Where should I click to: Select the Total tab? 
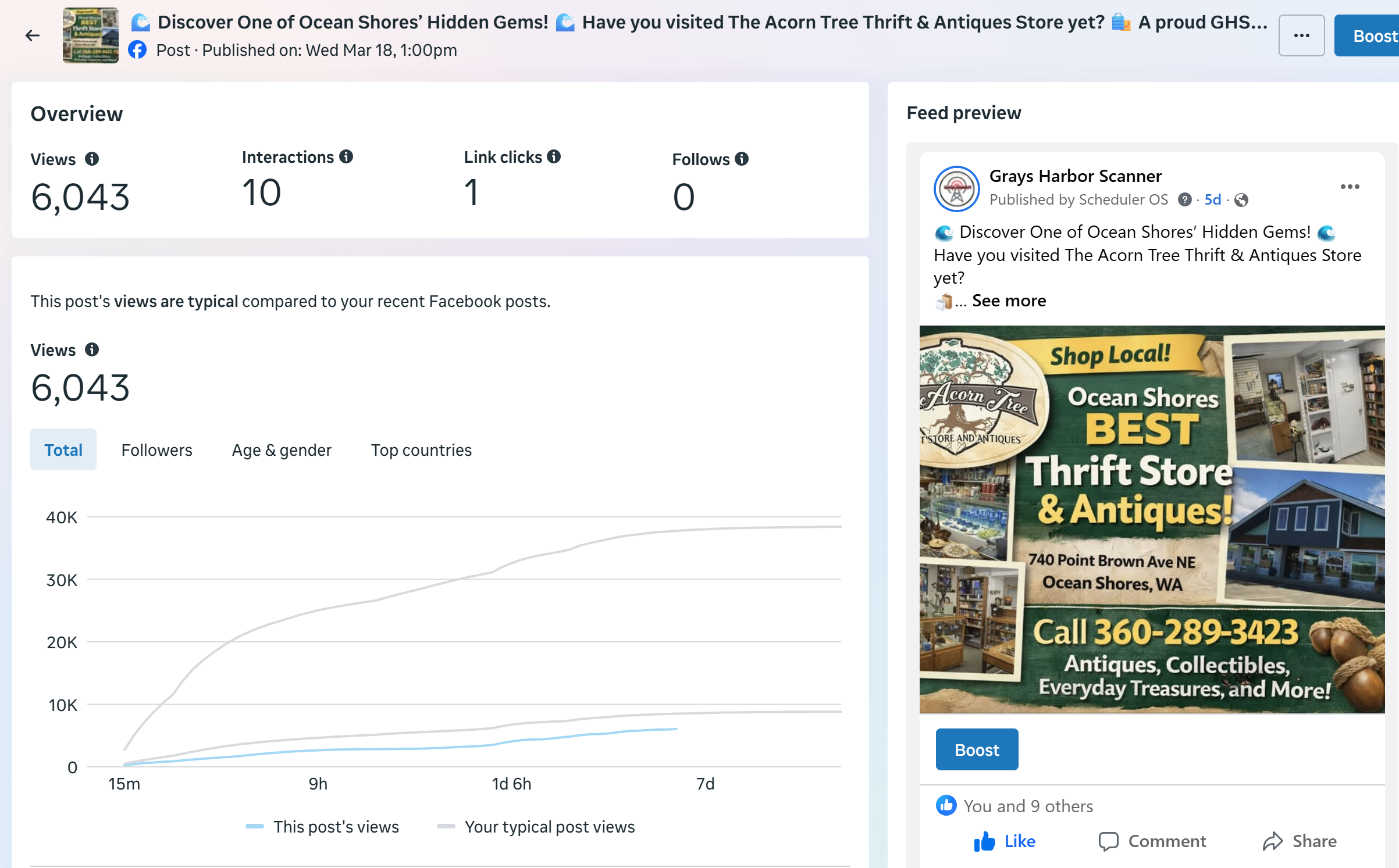[x=63, y=449]
